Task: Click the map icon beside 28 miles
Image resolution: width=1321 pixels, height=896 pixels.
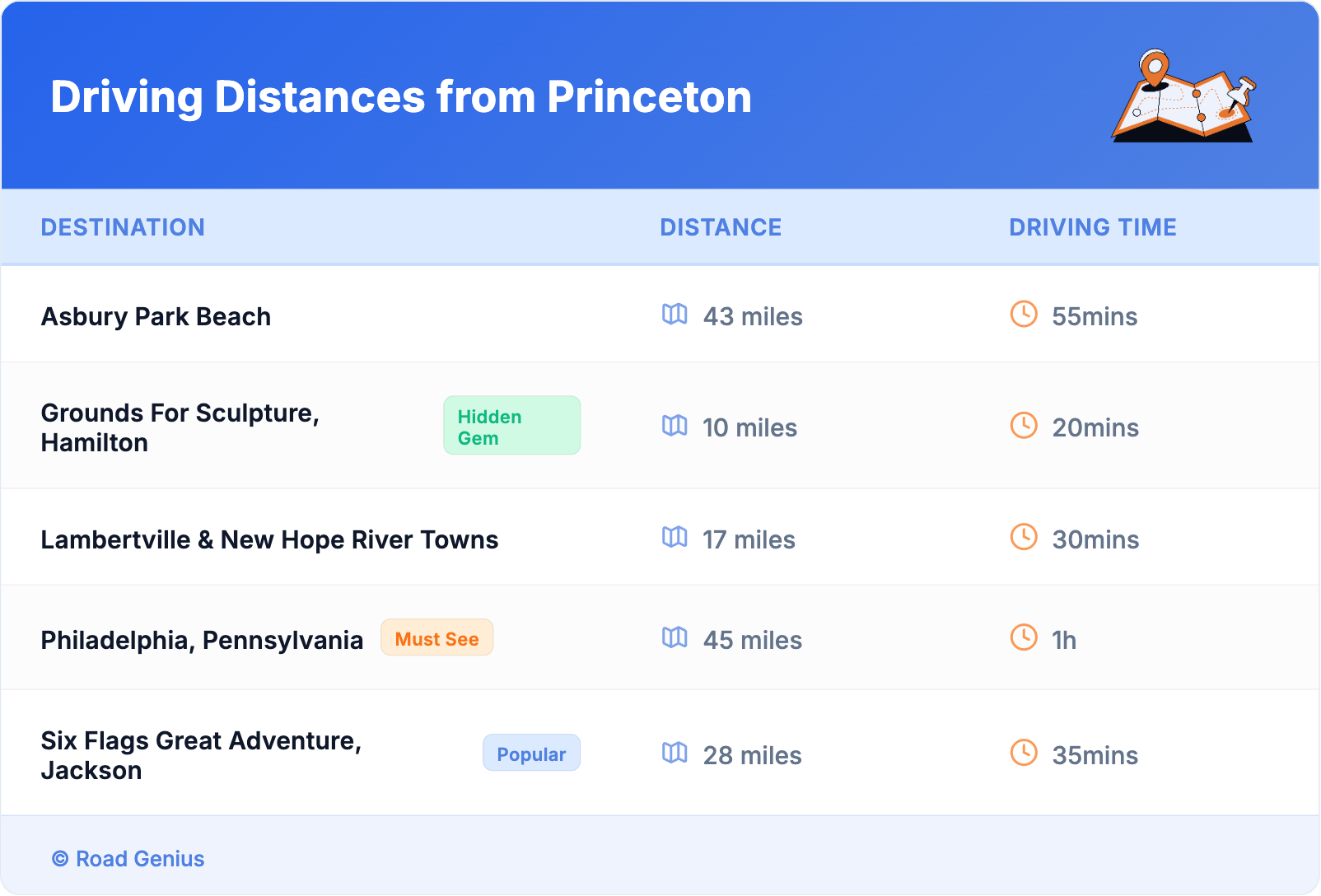Action: pyautogui.click(x=675, y=754)
